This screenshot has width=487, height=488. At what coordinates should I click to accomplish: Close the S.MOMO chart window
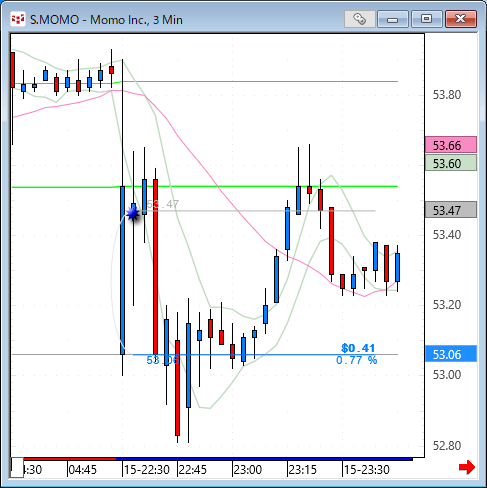[x=461, y=19]
